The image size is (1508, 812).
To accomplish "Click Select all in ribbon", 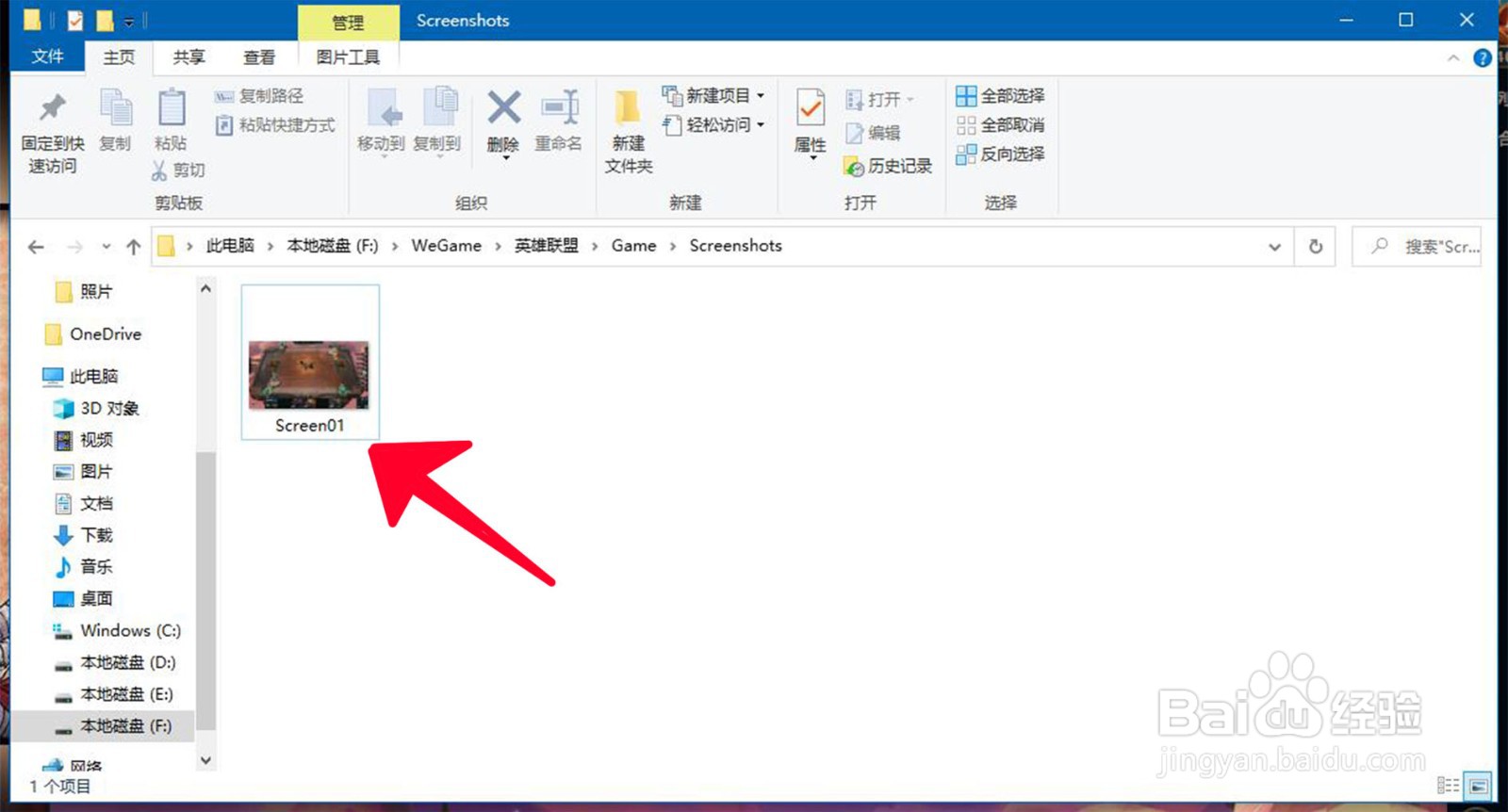I will tap(1000, 96).
